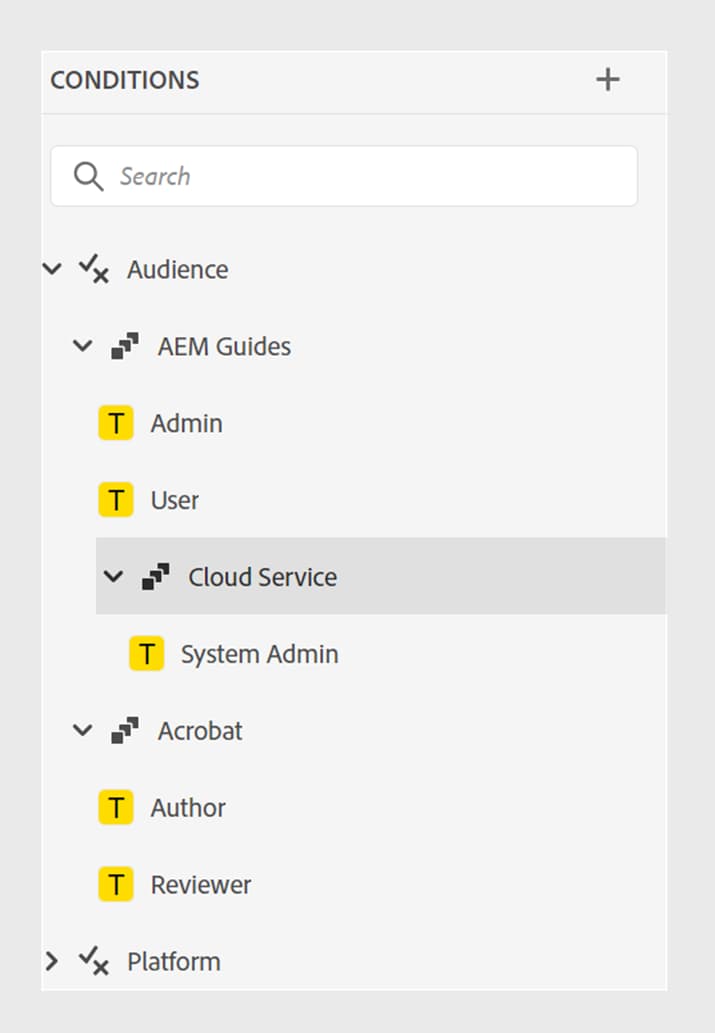Click the Acrobat group icon

[x=125, y=731]
